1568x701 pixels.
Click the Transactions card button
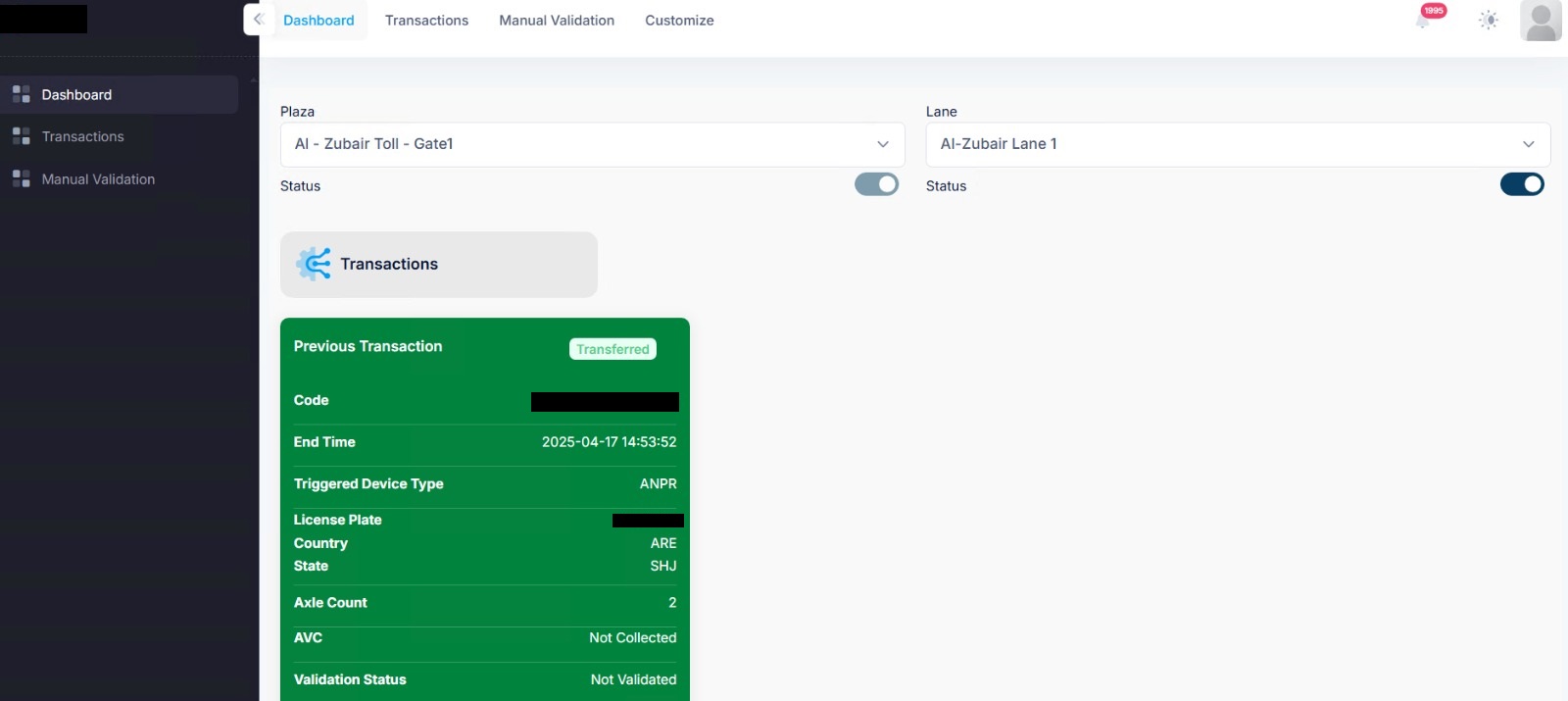439,265
